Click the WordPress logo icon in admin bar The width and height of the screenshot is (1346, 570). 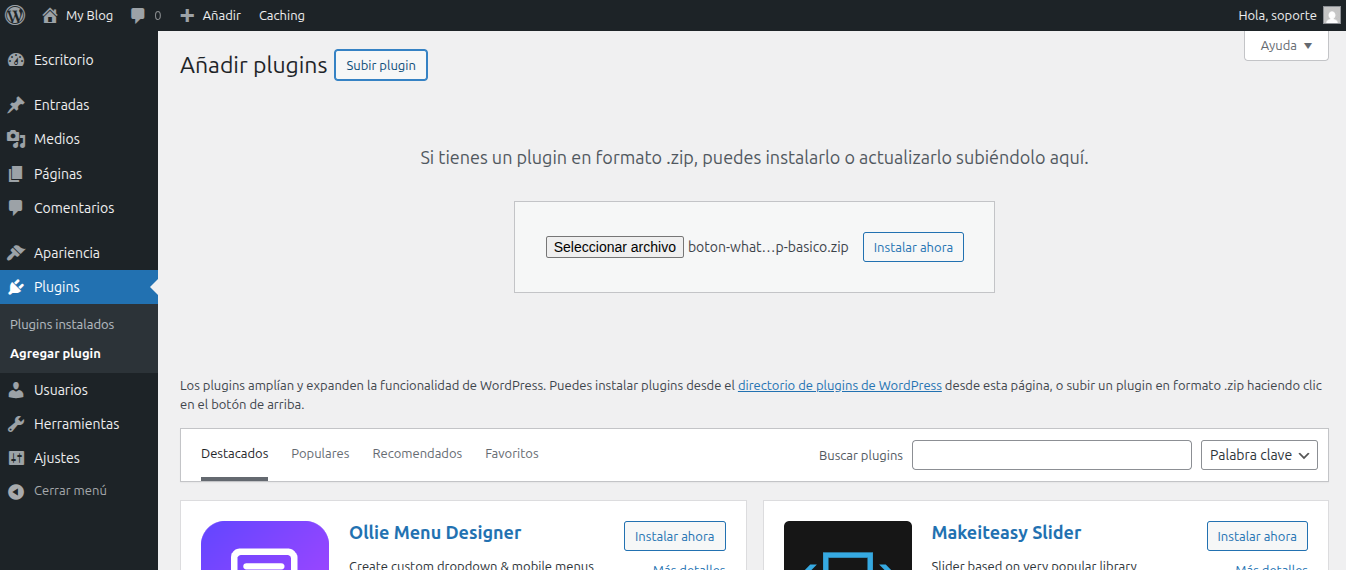click(15, 15)
